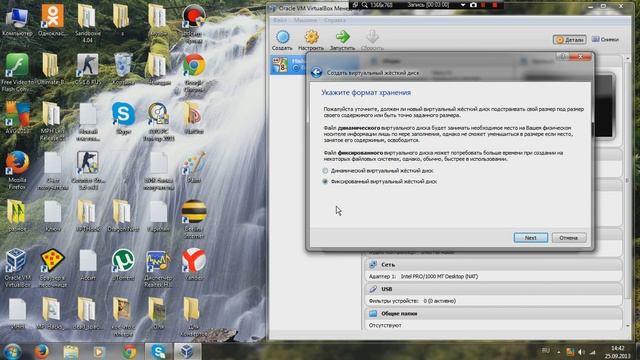Open the Beeline Internet striped ball icon
This screenshot has height=360, width=640.
[193, 219]
